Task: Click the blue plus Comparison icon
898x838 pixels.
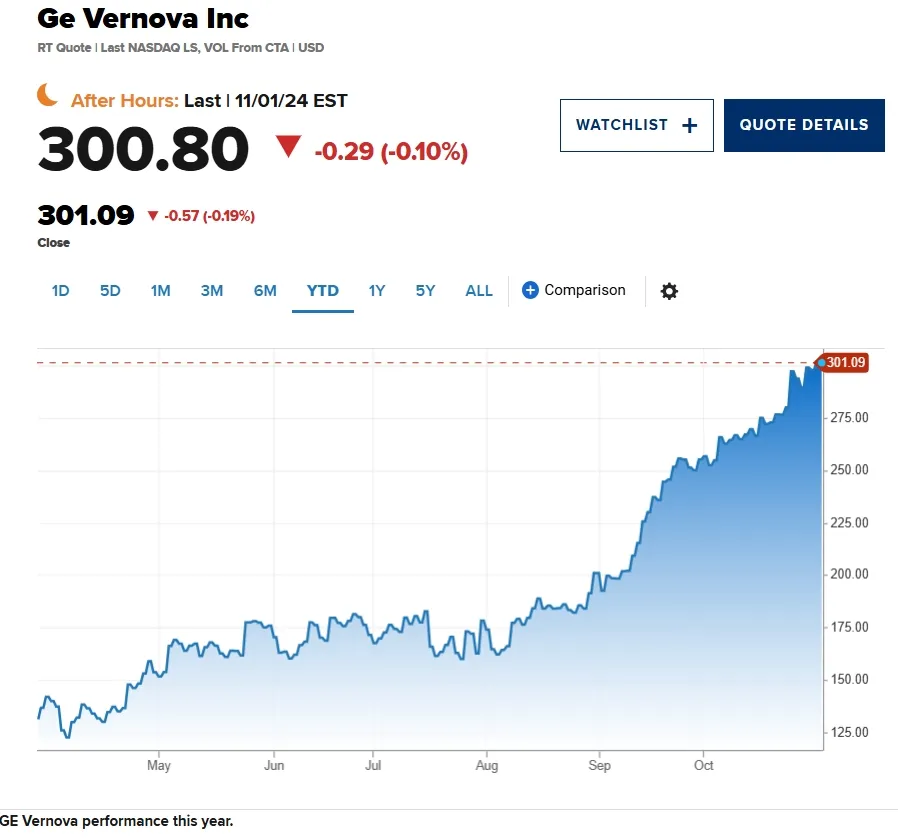Action: coord(530,290)
